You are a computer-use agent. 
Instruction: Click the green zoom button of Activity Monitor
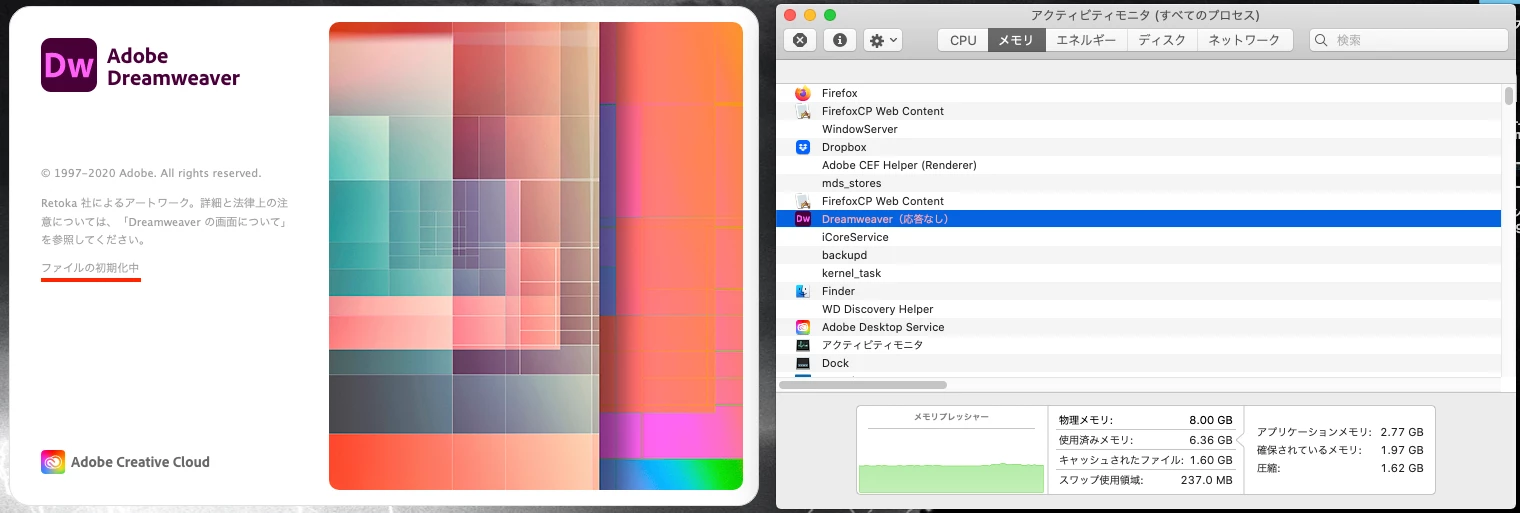pyautogui.click(x=830, y=14)
